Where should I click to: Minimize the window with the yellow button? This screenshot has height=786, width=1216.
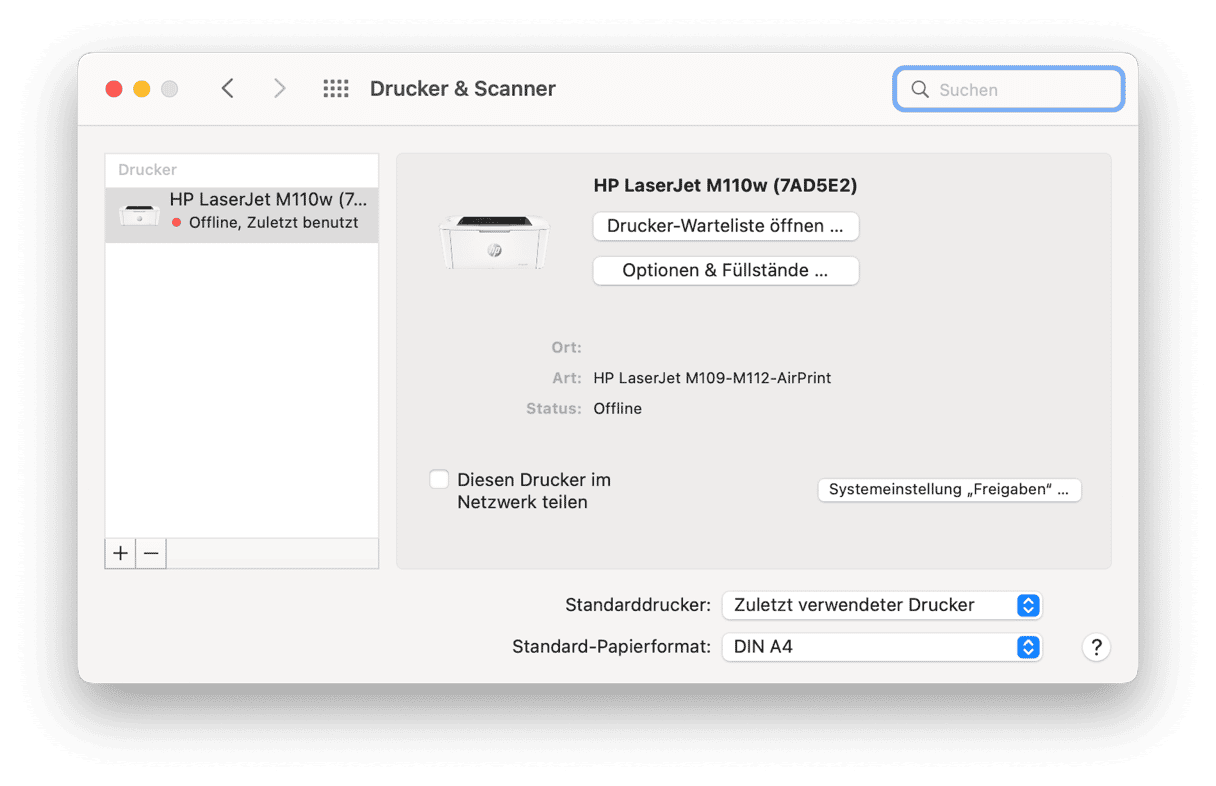point(142,89)
